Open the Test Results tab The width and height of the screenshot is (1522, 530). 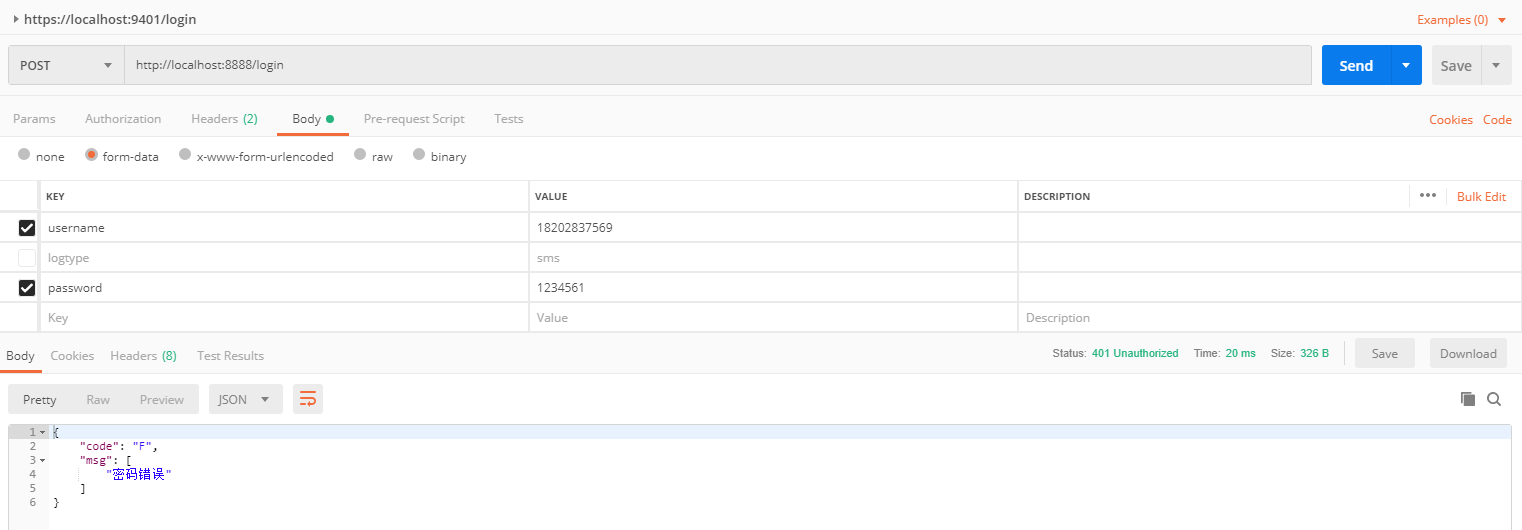point(230,355)
